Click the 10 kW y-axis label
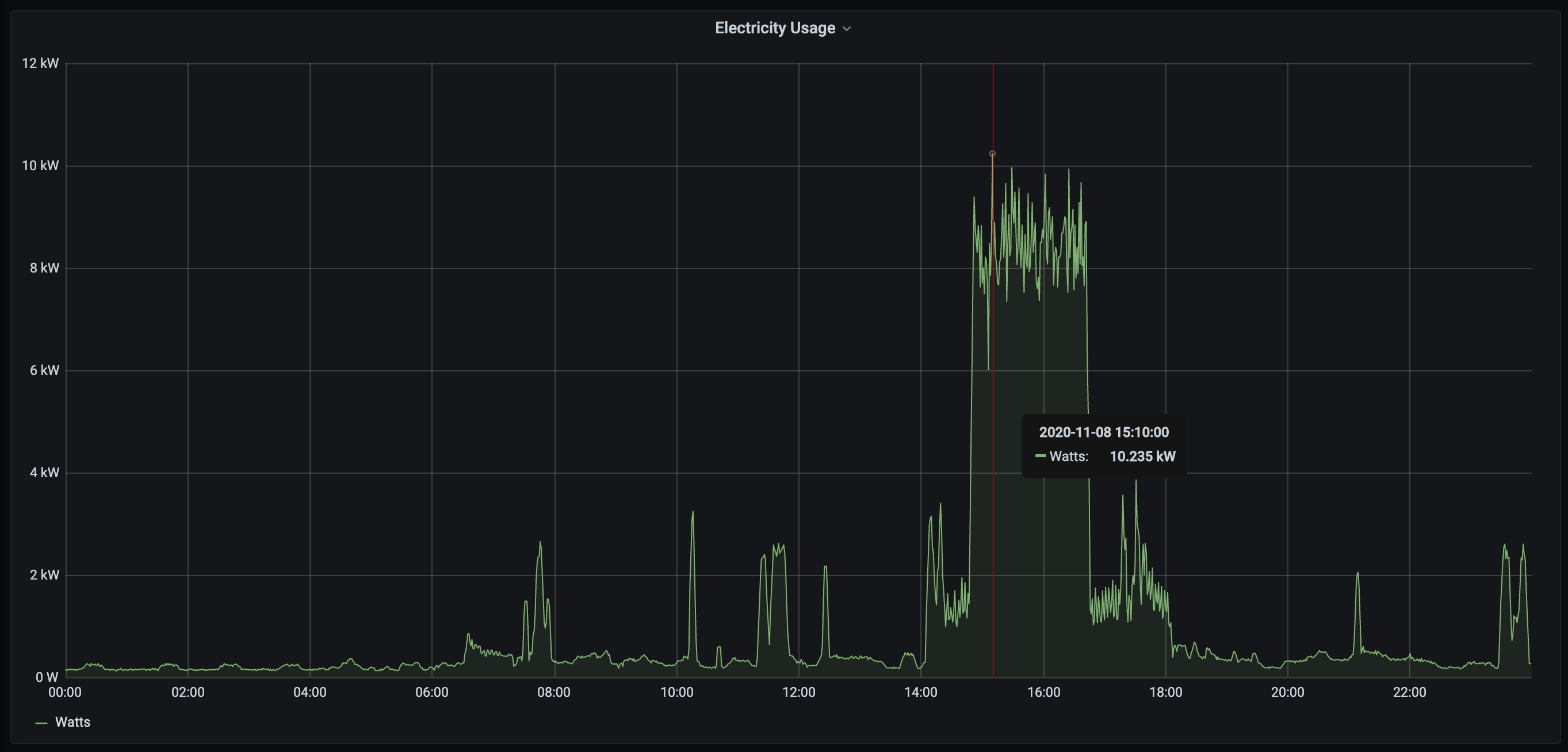 click(40, 166)
